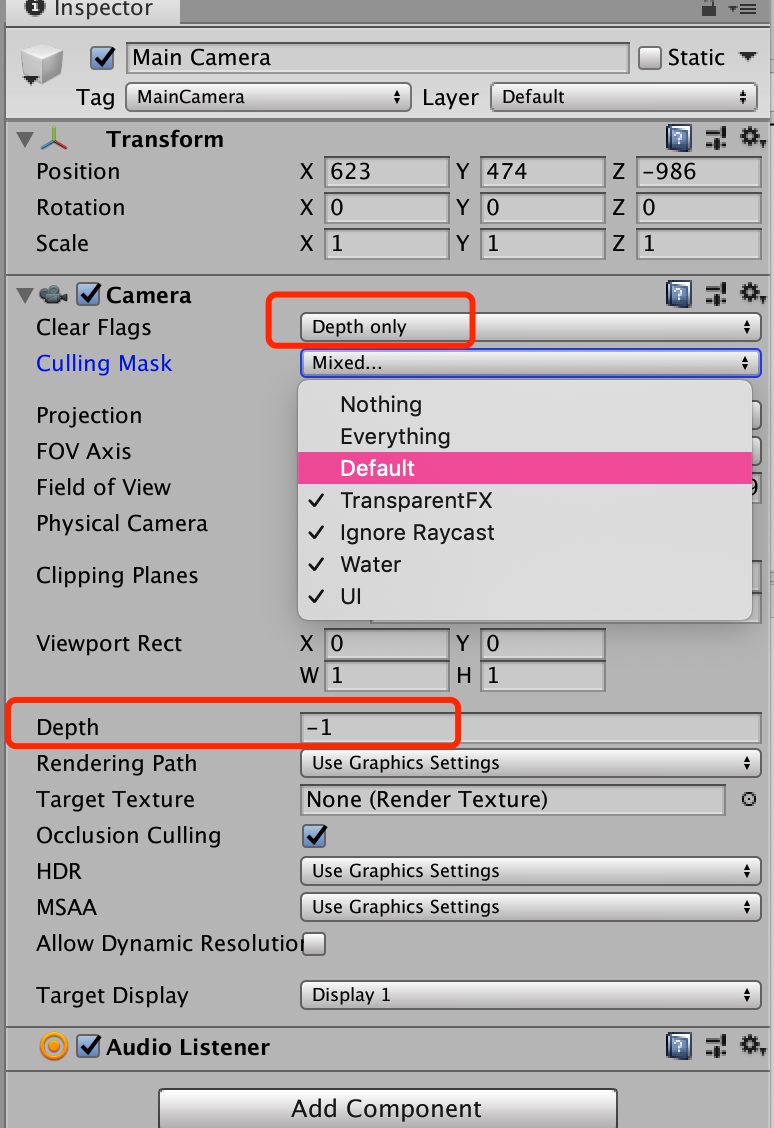This screenshot has width=774, height=1128.
Task: Uncheck Water in the Culling Mask menu
Action: point(371,564)
